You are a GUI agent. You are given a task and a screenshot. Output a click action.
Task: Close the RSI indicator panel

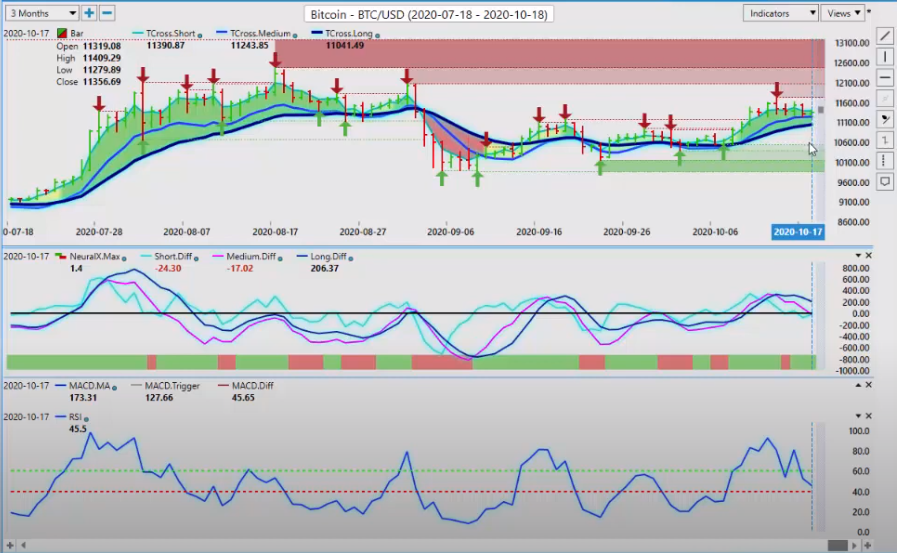point(868,416)
